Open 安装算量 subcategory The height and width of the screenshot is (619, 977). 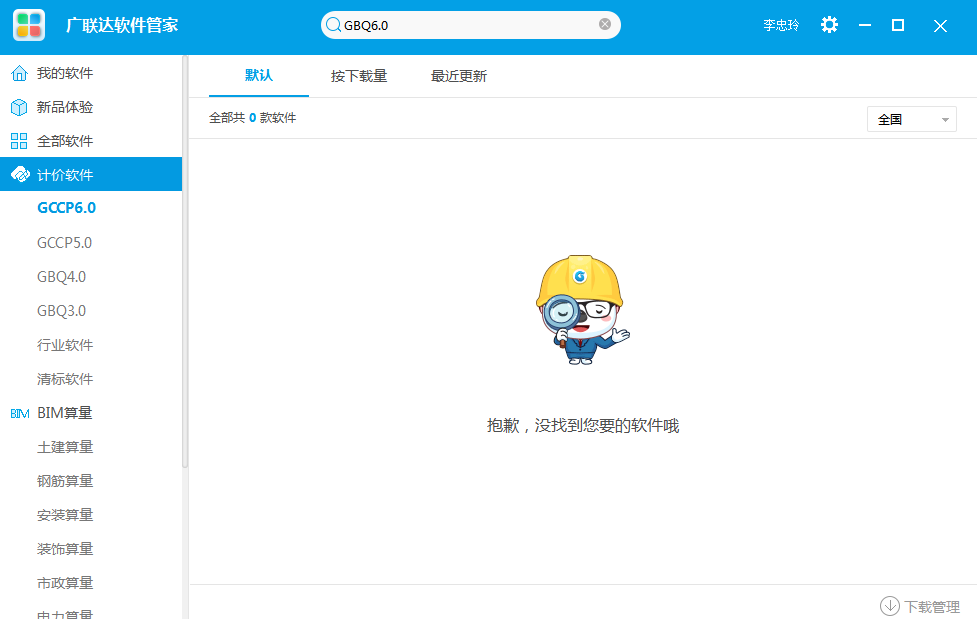tap(65, 515)
